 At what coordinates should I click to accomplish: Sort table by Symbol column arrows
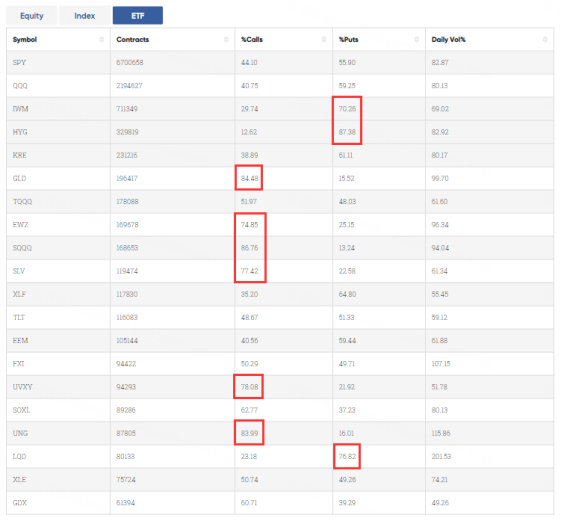coord(101,39)
